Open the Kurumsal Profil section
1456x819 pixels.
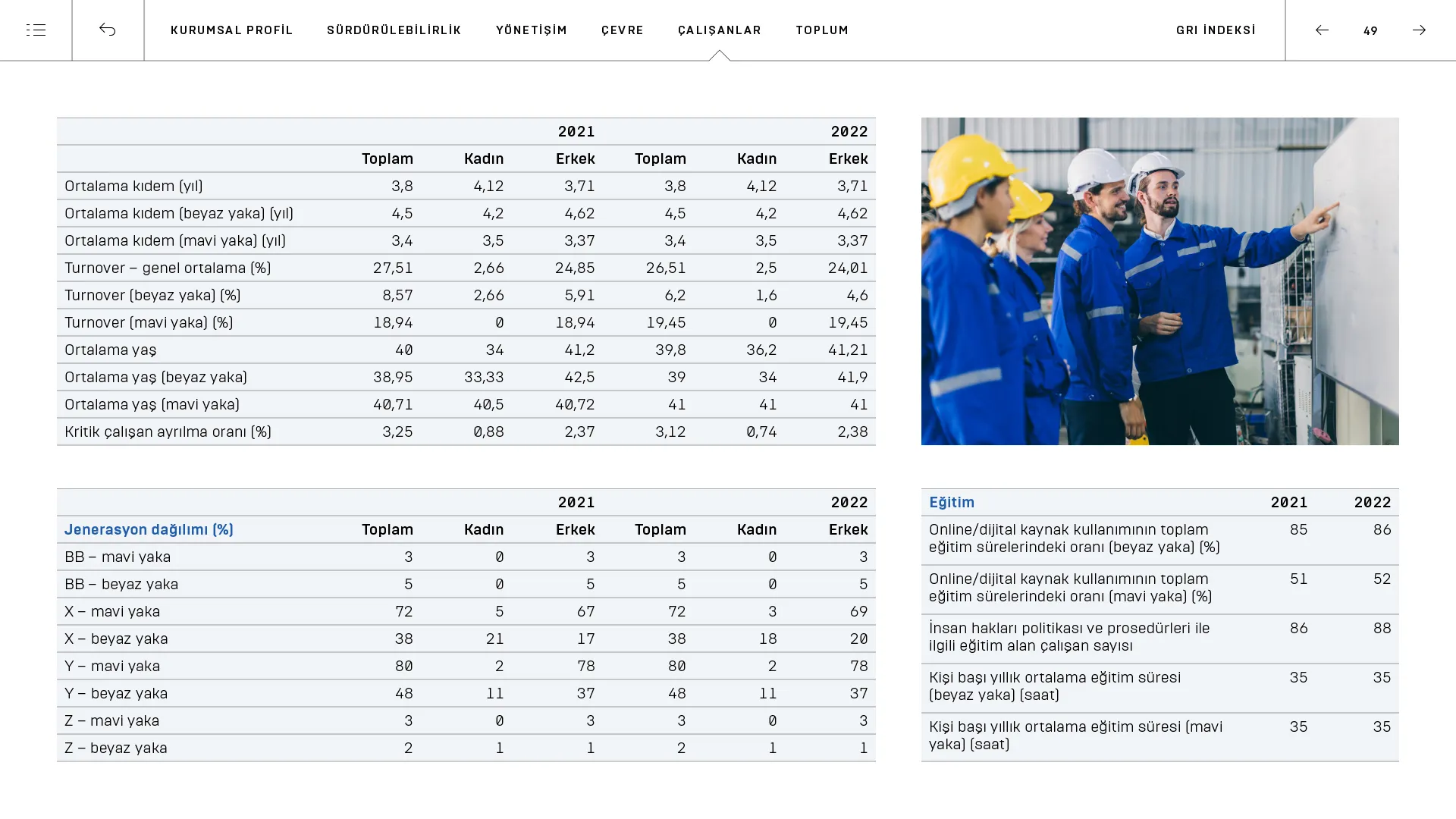pyautogui.click(x=231, y=30)
